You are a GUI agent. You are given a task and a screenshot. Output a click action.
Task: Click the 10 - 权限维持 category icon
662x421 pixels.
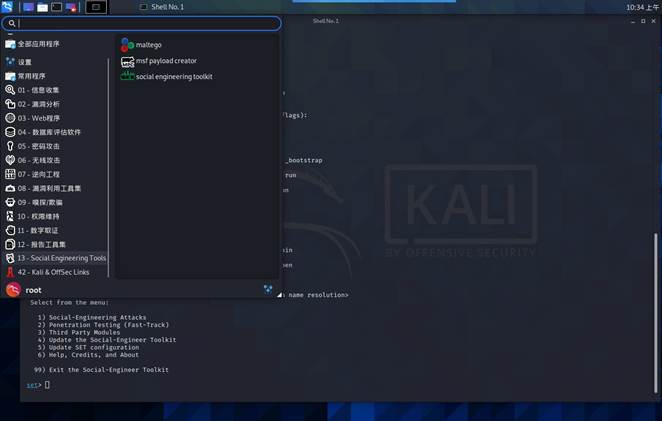tap(10, 216)
